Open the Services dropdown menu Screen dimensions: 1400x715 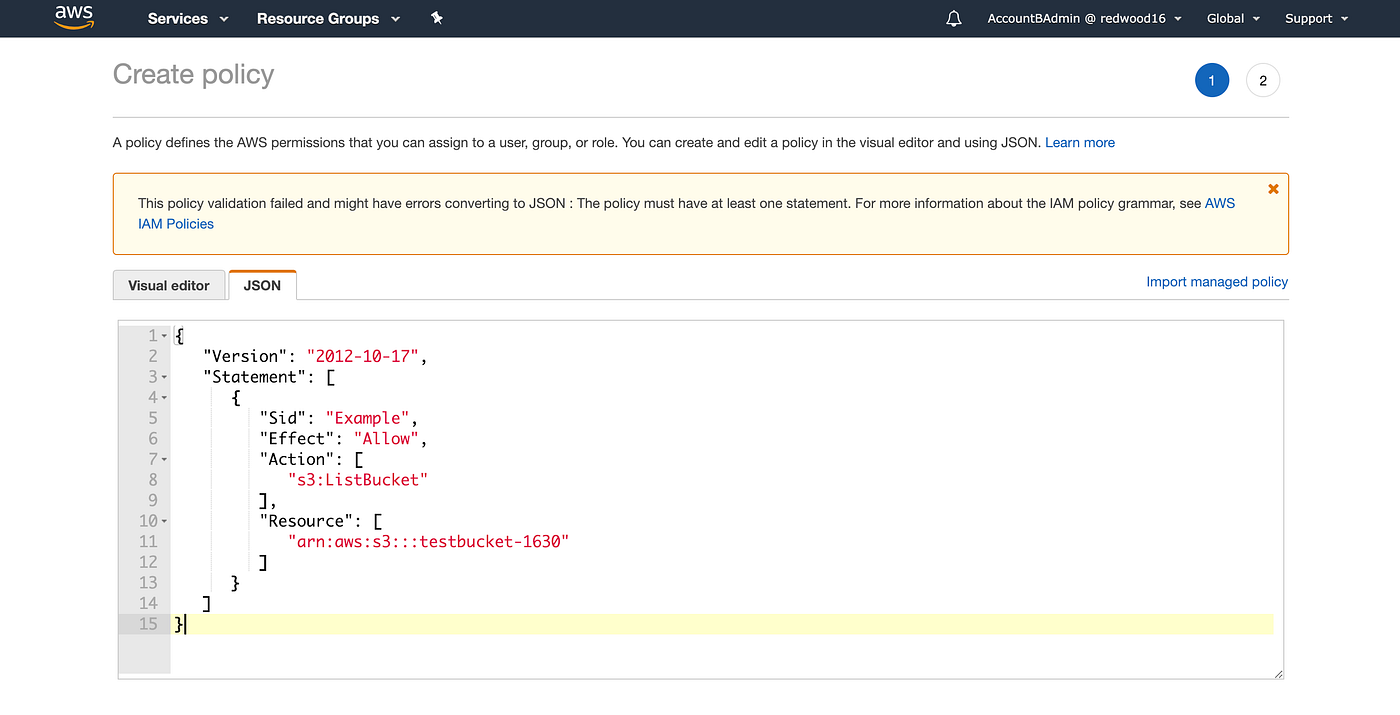(x=188, y=18)
